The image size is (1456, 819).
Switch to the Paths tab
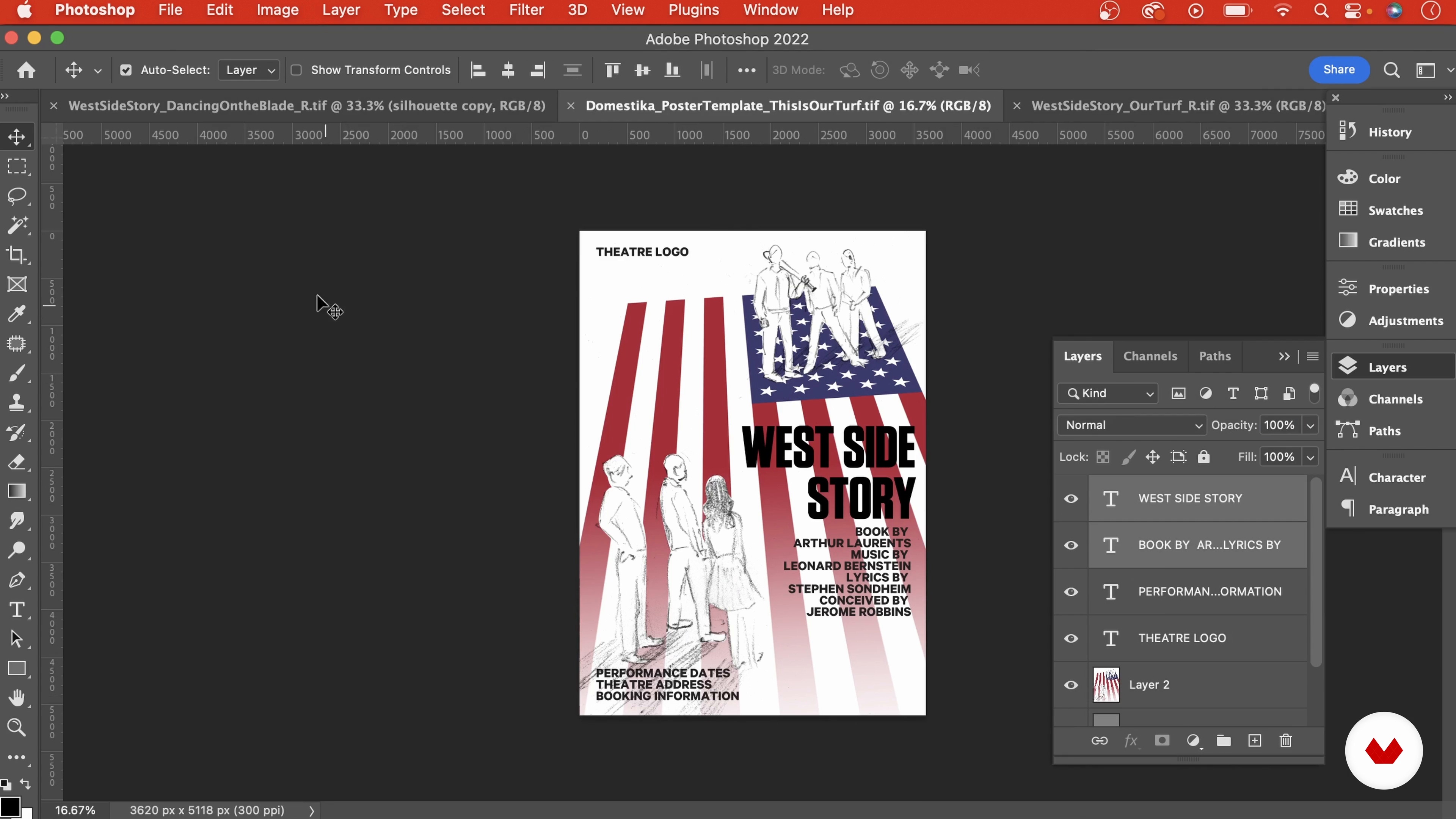[1214, 356]
